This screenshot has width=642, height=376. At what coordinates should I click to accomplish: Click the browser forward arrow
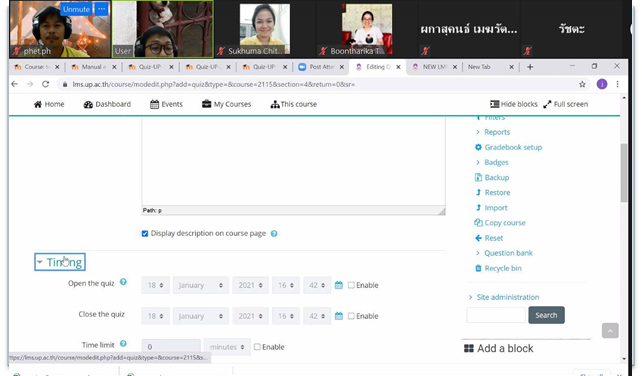click(30, 84)
